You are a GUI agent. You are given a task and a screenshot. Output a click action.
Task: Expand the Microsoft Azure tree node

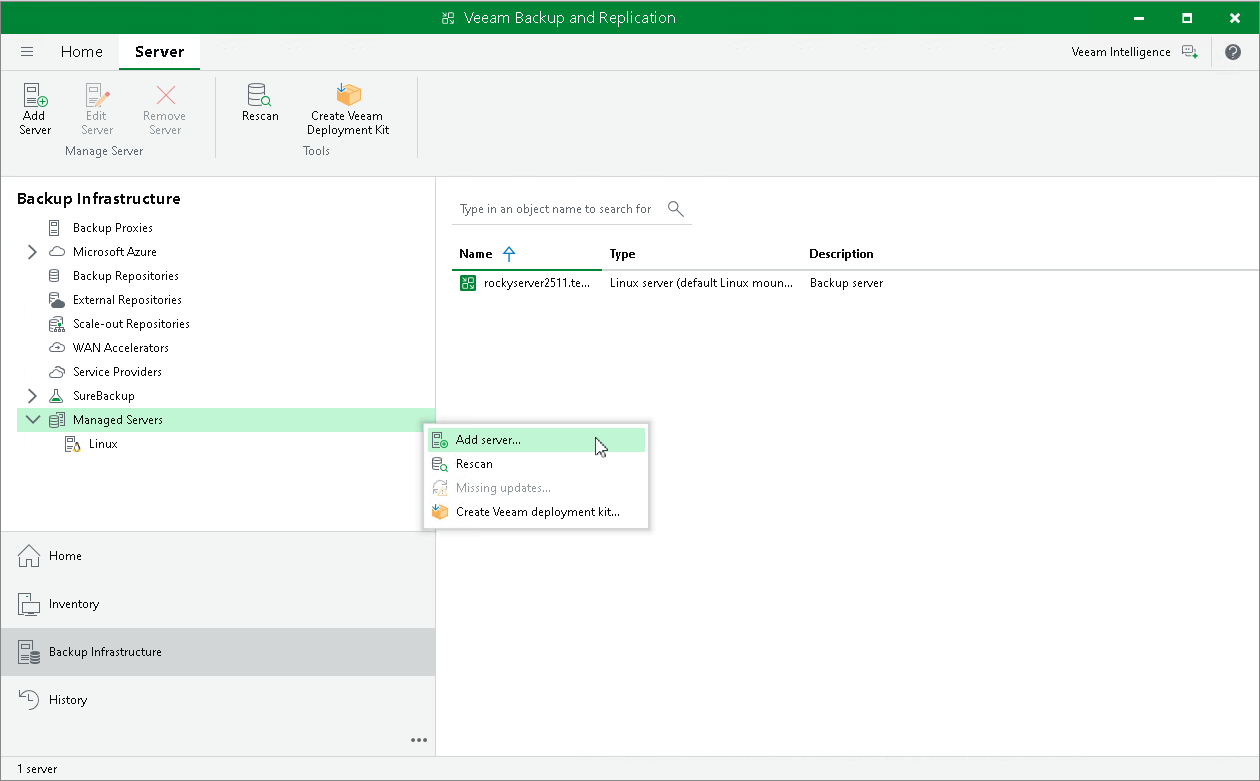coord(33,252)
